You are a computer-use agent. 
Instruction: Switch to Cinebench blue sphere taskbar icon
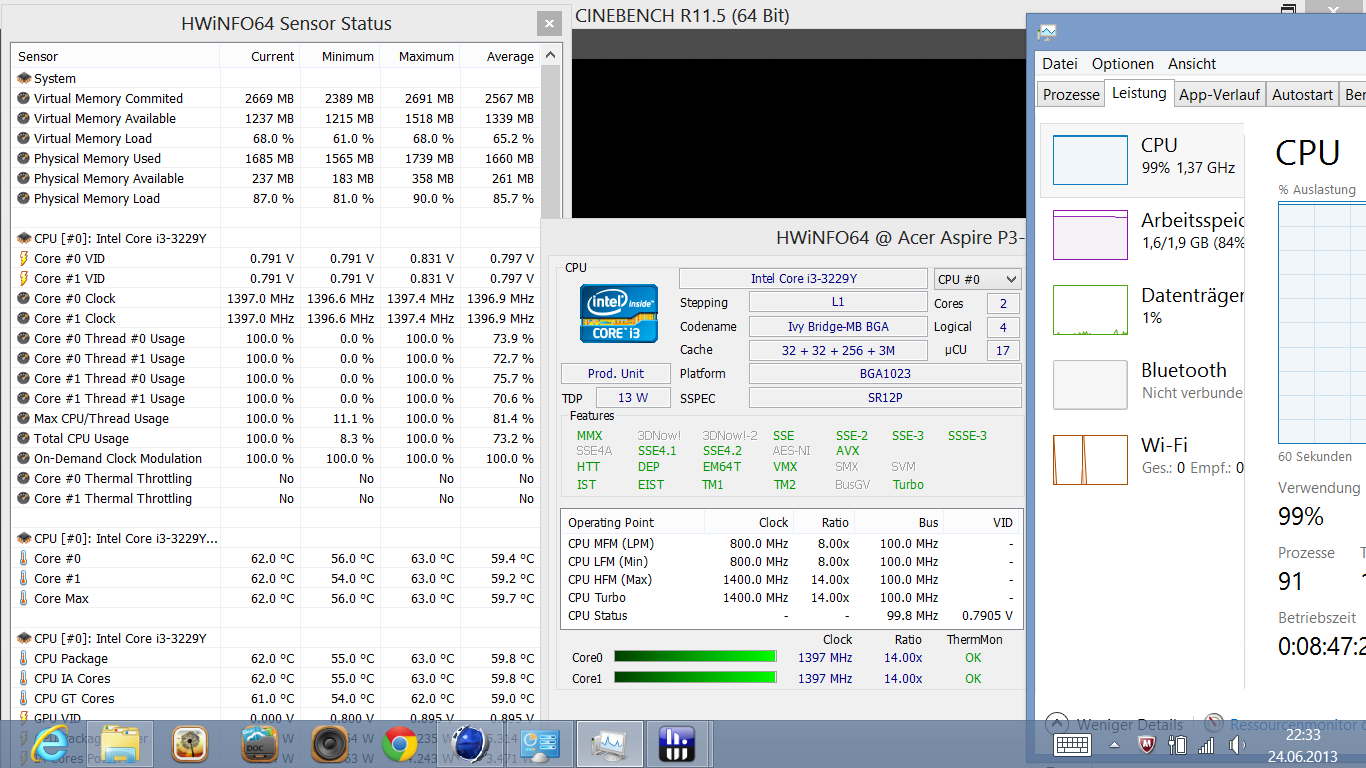point(469,744)
